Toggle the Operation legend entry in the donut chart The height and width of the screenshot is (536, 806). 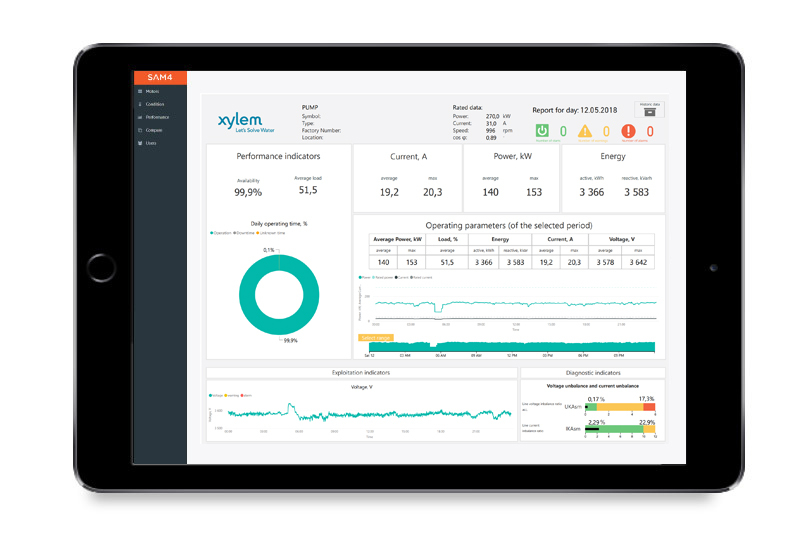(x=221, y=233)
